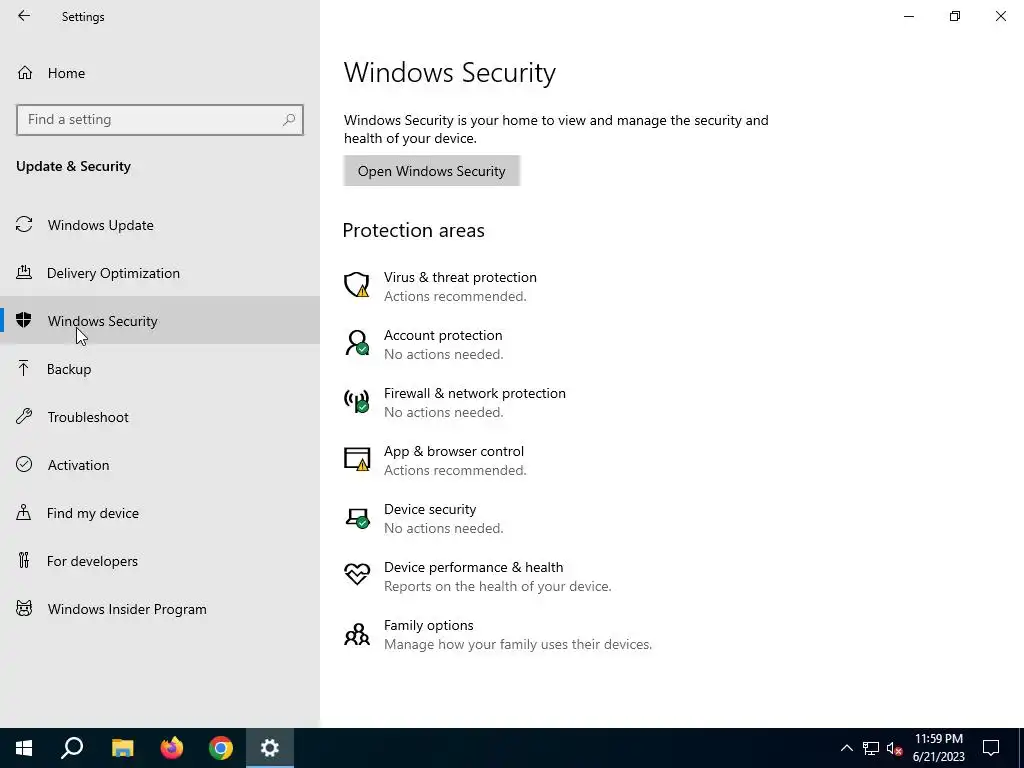Click the Settings gear on taskbar

pos(270,748)
